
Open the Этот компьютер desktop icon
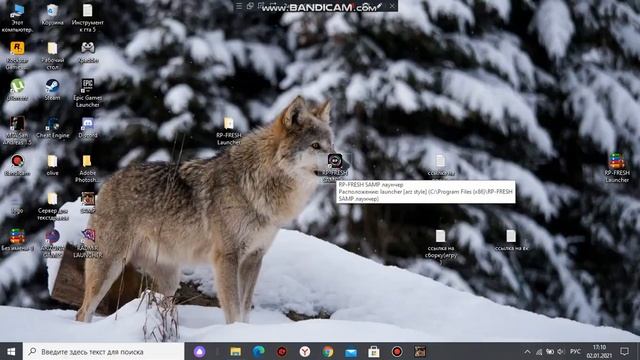[x=17, y=18]
